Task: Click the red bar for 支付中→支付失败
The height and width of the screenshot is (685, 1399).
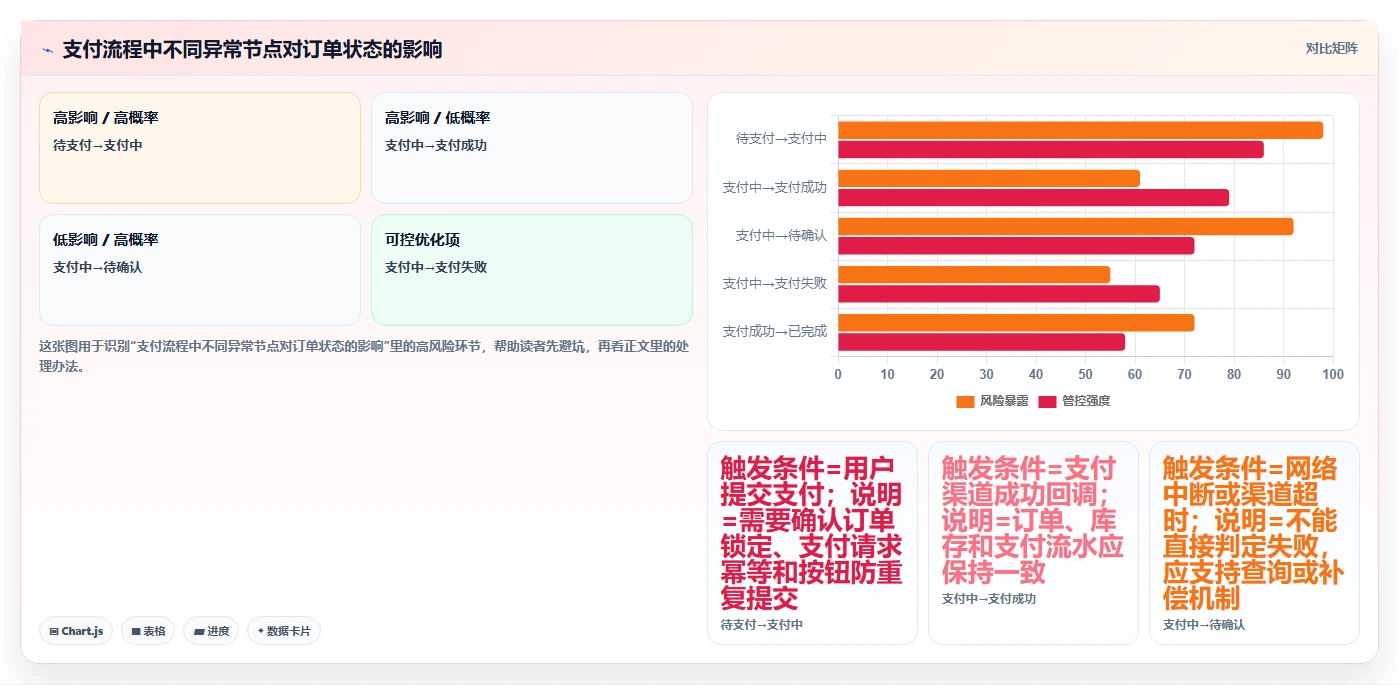Action: click(999, 293)
